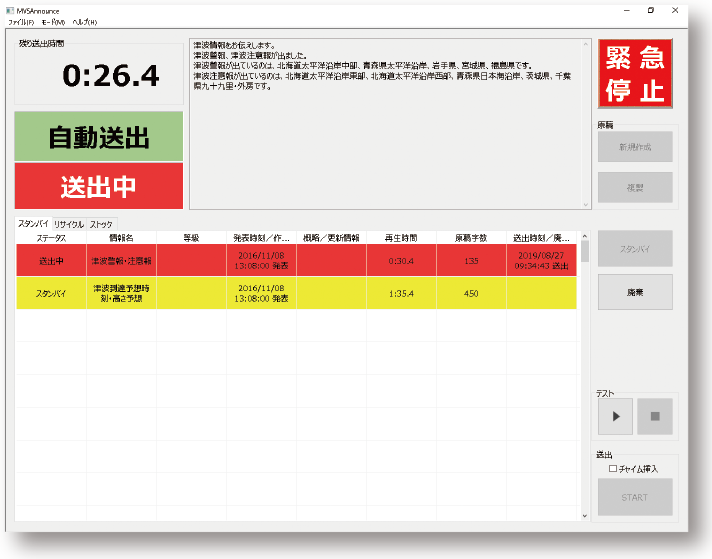The image size is (712, 559).
Task: Hit the red 緊急停止 emergency stop button
Action: click(635, 73)
